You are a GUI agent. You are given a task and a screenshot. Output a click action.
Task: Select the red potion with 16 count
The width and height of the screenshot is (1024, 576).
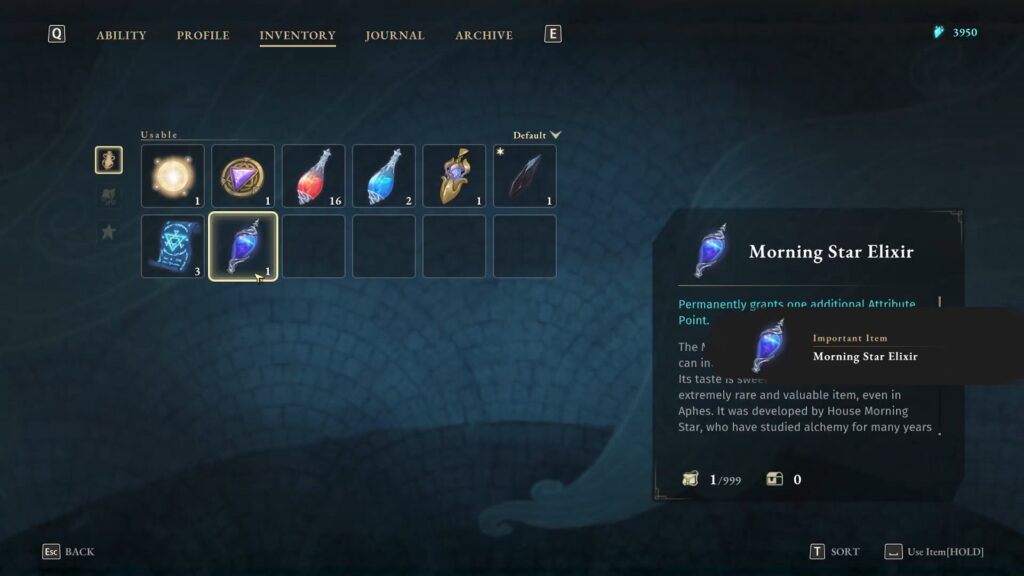click(313, 176)
